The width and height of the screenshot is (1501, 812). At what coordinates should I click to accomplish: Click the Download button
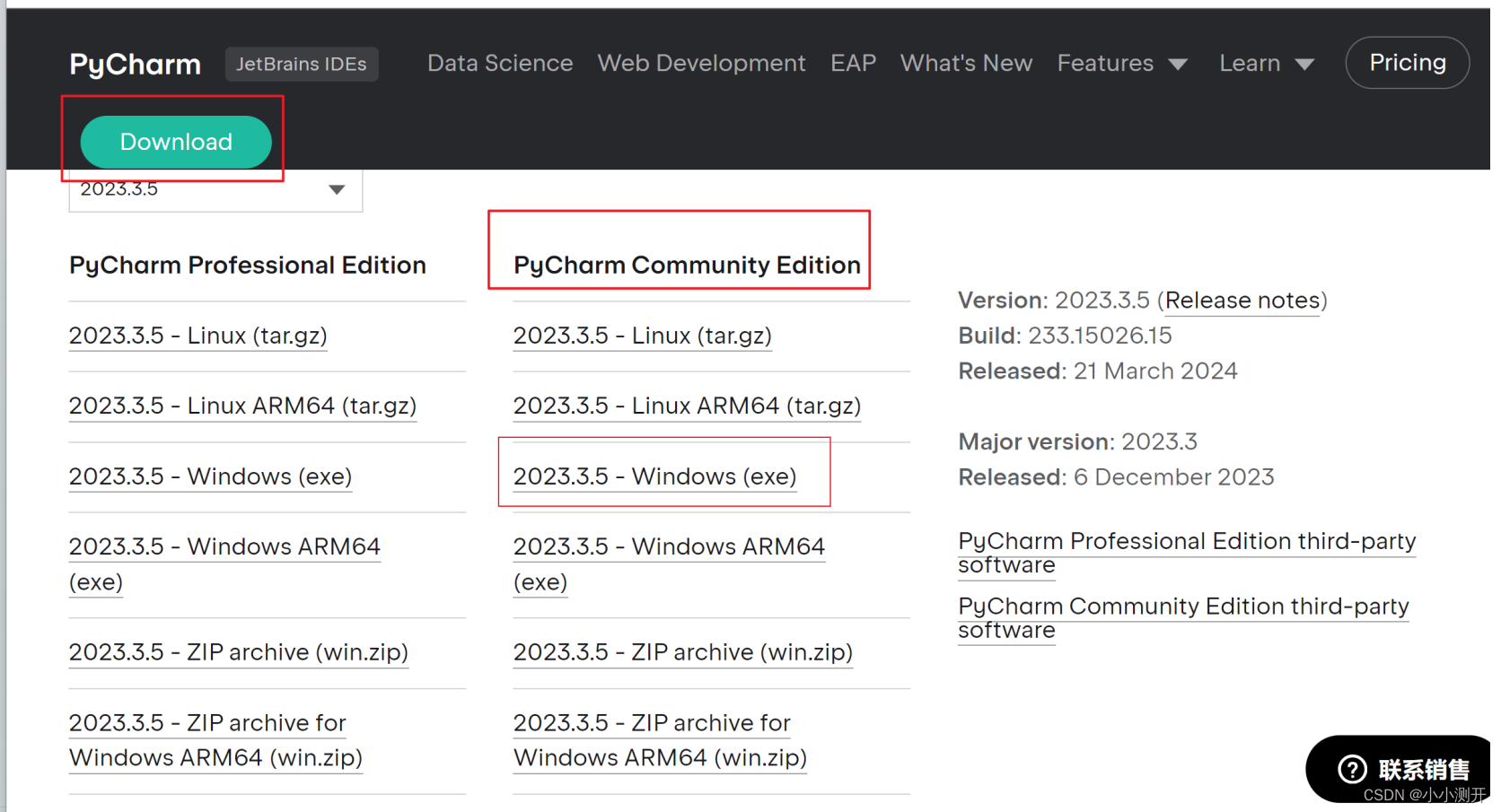click(175, 142)
